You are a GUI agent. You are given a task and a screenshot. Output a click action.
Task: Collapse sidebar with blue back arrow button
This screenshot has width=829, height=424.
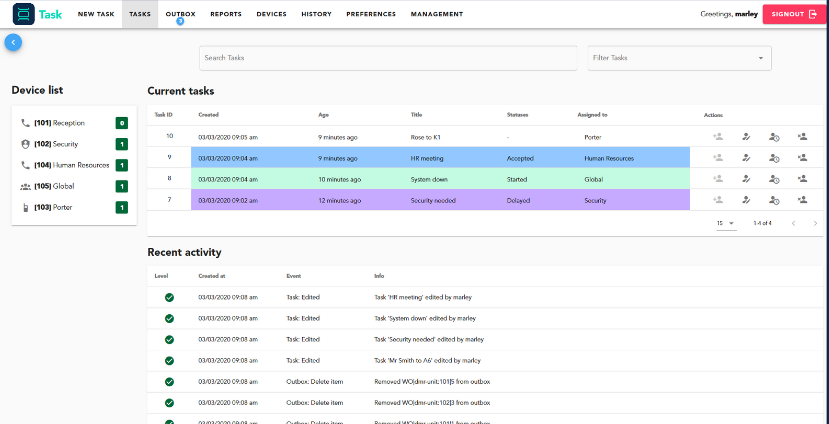(13, 42)
